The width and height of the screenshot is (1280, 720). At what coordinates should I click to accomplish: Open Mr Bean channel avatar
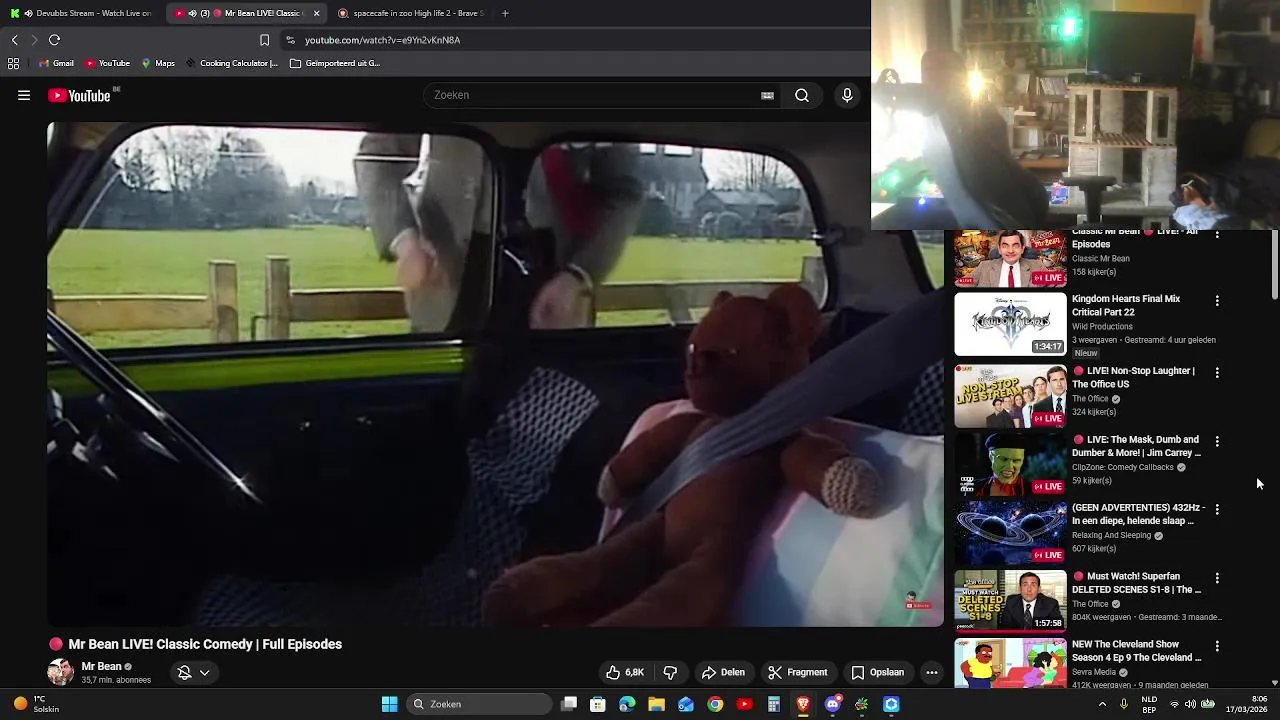61,672
